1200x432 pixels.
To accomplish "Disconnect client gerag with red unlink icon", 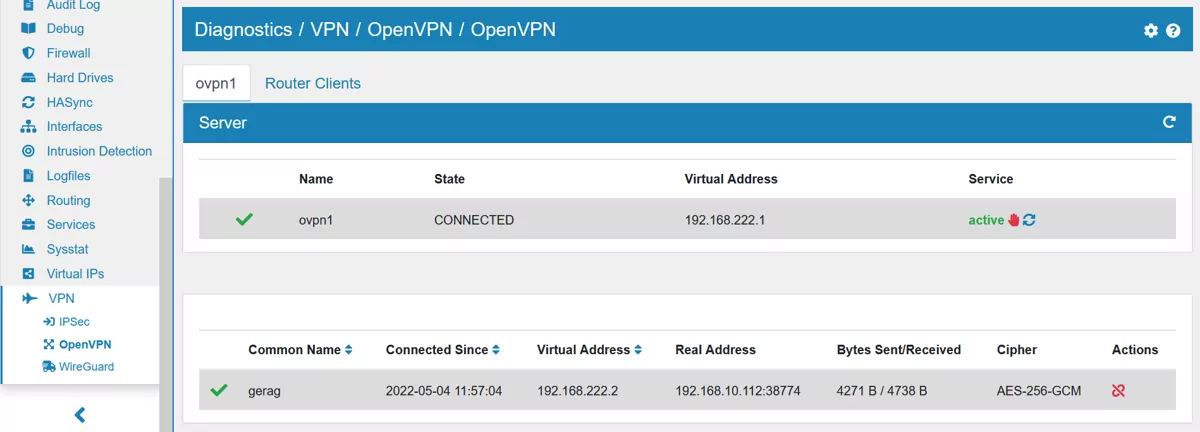I will pyautogui.click(x=1119, y=391).
